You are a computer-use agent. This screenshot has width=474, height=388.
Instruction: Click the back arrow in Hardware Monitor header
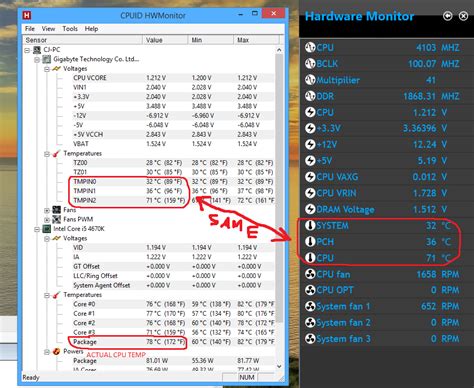[448, 16]
